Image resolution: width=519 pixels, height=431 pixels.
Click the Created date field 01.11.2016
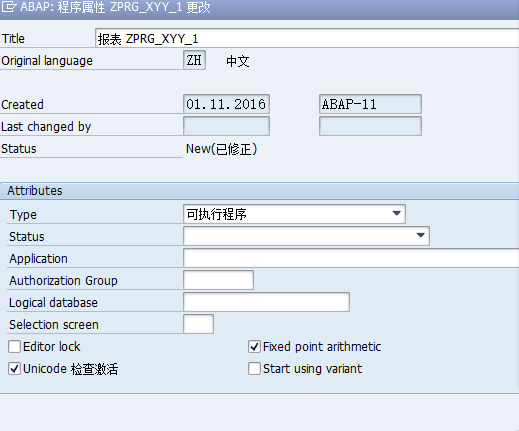(226, 104)
